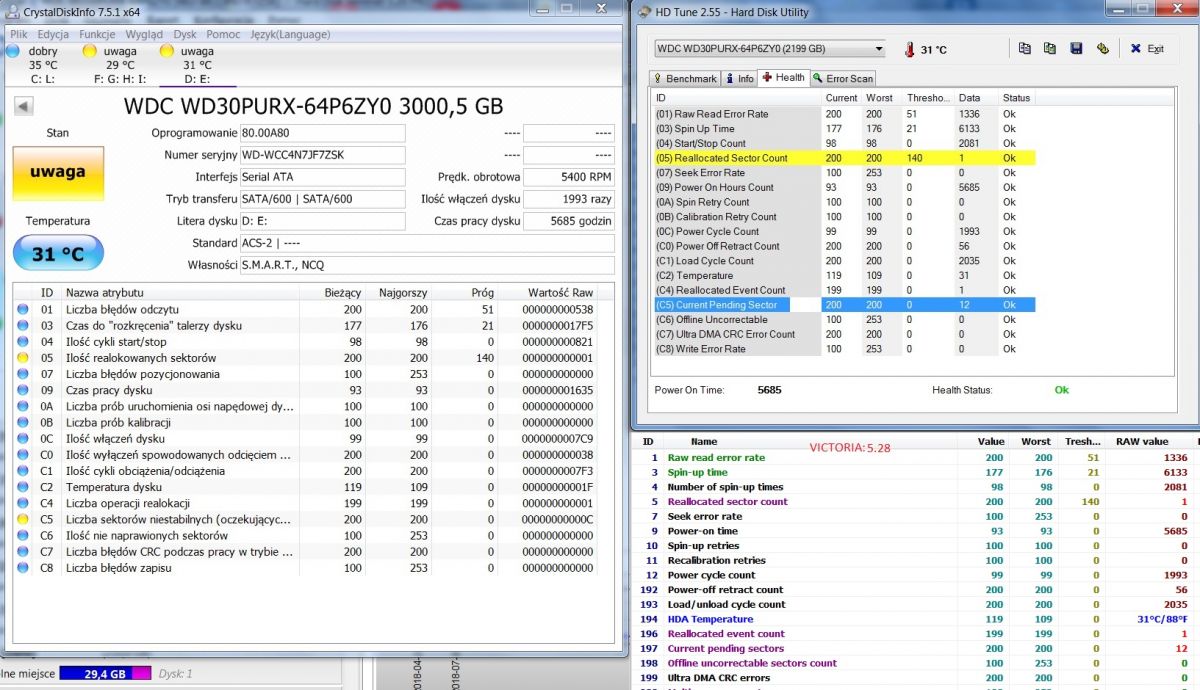Screen dimensions: 1200x690
Task: Click the Current column header in HD Tune
Action: (843, 98)
